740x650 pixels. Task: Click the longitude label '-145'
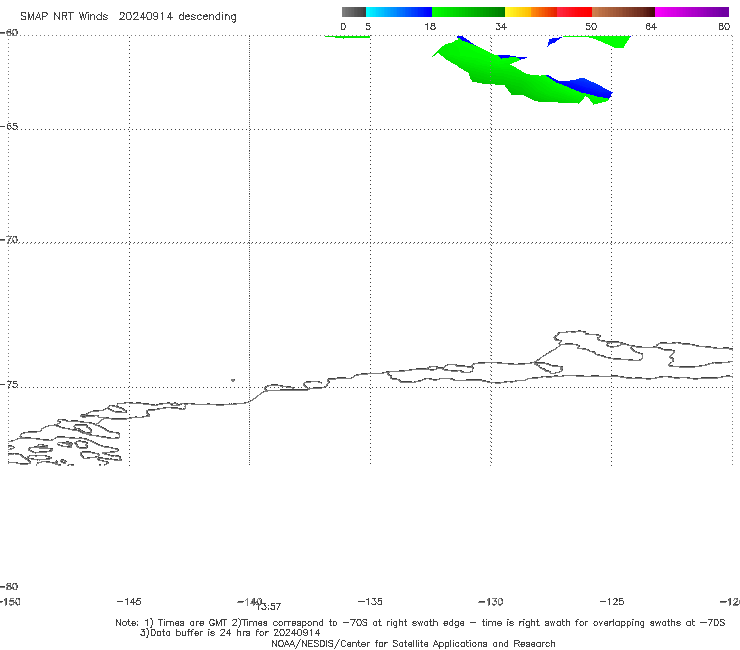(129, 601)
